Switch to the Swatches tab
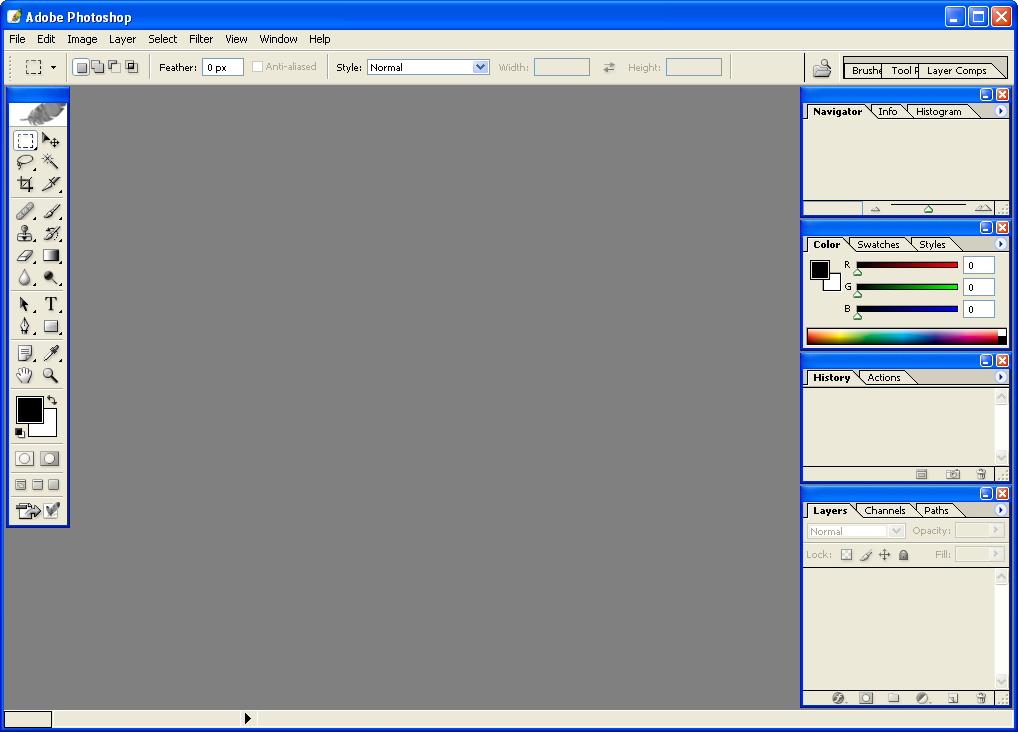1018x732 pixels. 877,244
